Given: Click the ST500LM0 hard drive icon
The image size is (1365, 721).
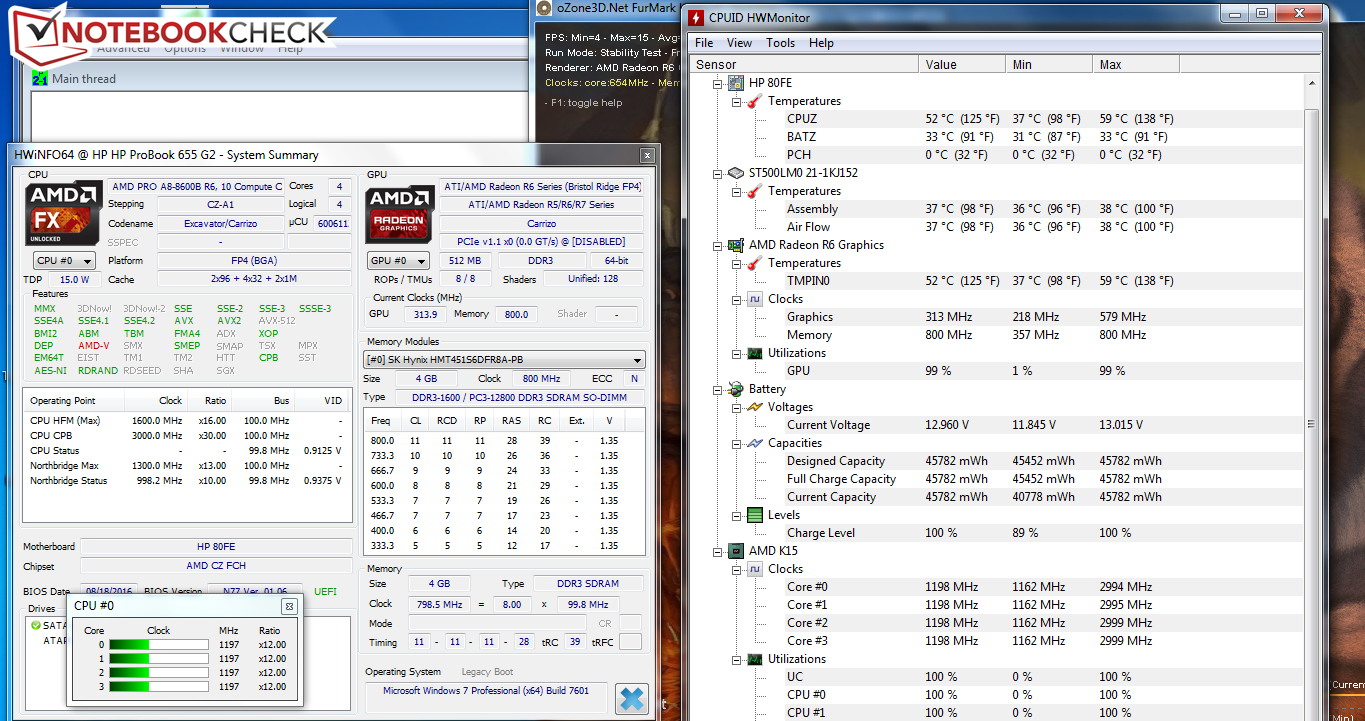Looking at the screenshot, I should tap(735, 173).
